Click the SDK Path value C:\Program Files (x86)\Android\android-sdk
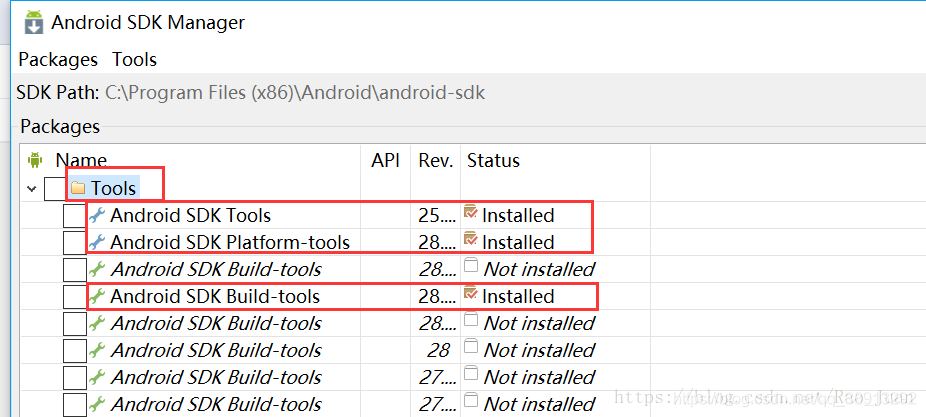 [295, 93]
